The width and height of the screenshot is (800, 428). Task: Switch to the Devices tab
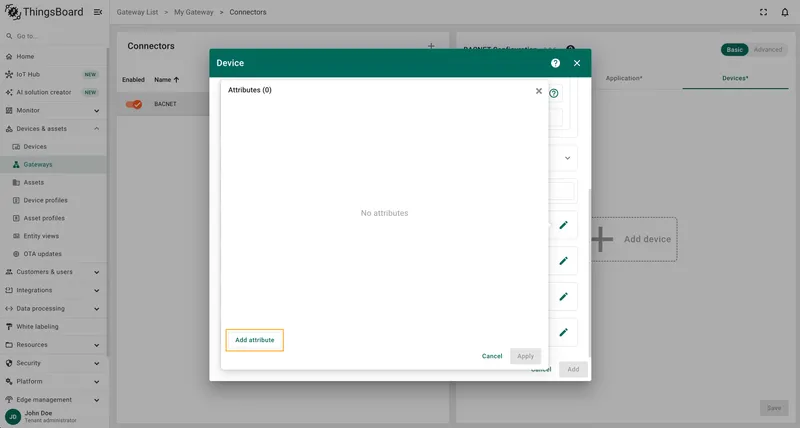tap(735, 78)
